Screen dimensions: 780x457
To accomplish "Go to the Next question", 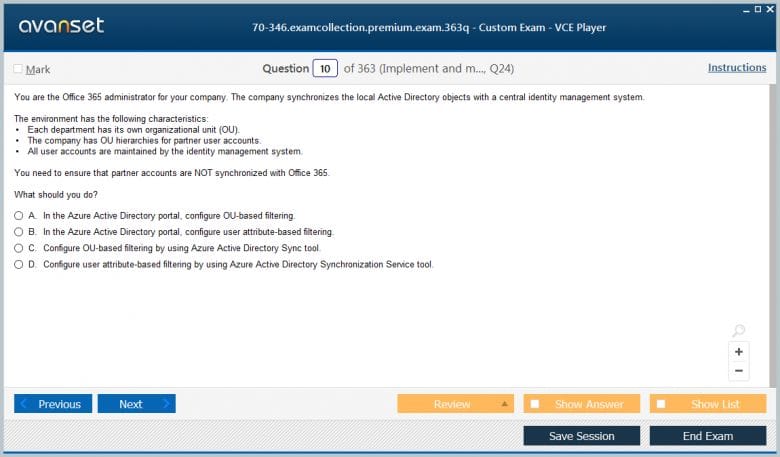I will [136, 404].
